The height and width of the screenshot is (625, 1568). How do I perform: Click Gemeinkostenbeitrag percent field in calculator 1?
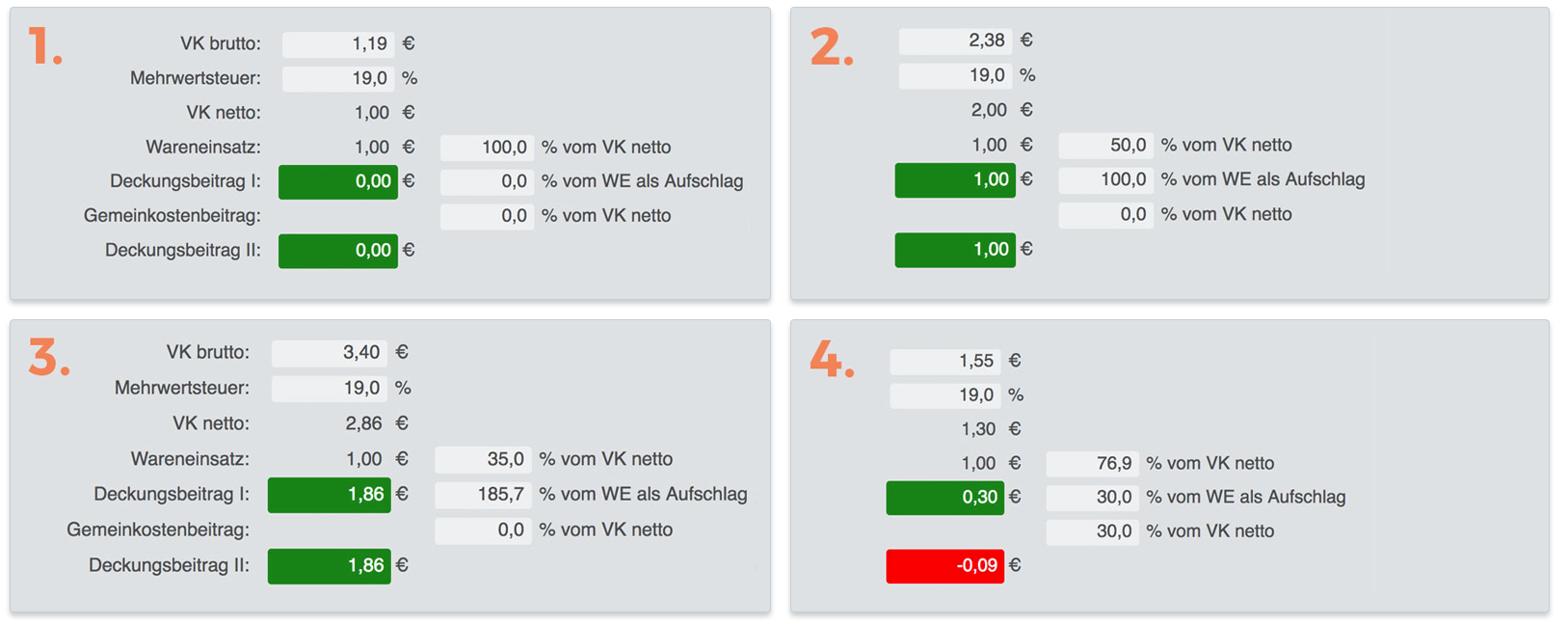(x=486, y=216)
